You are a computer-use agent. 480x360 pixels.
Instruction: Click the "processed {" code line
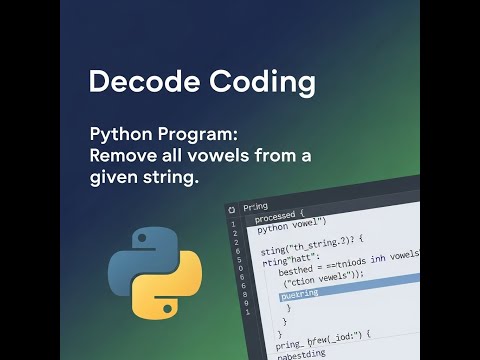point(279,216)
